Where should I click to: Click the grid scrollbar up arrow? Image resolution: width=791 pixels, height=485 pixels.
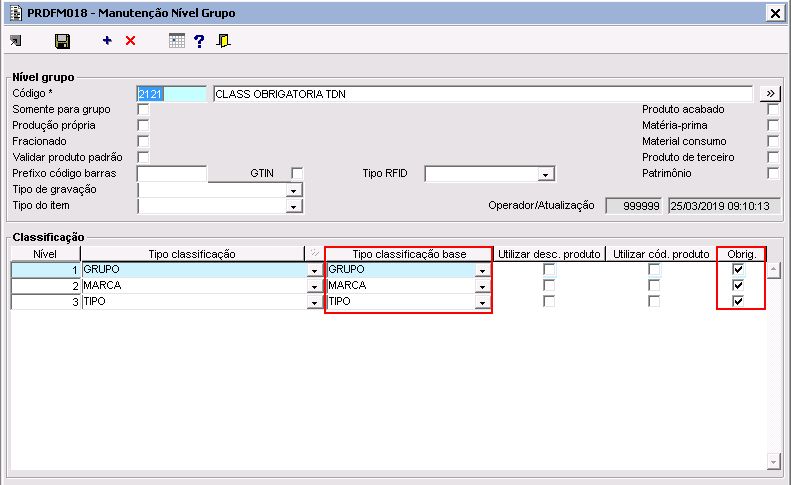(774, 270)
